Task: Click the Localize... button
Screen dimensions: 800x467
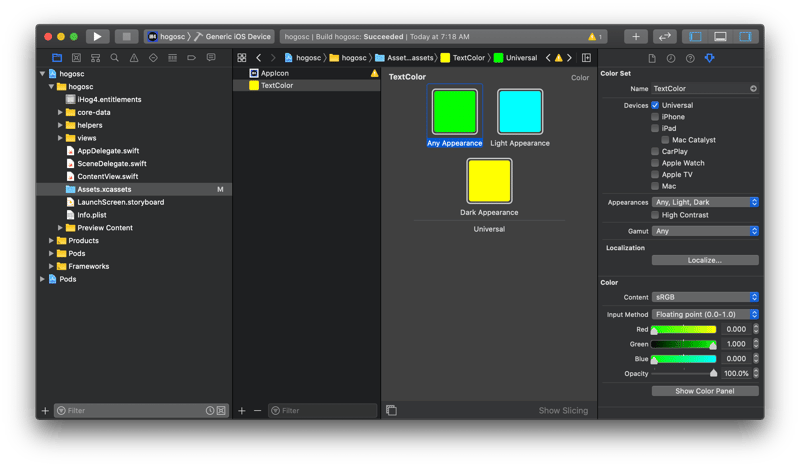Action: 705,260
